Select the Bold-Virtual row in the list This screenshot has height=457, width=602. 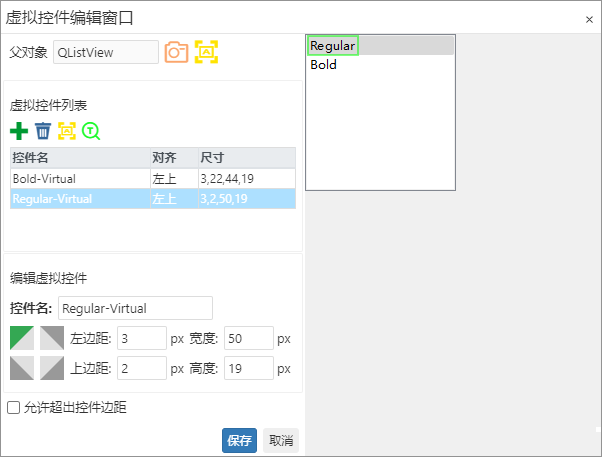tap(80, 178)
